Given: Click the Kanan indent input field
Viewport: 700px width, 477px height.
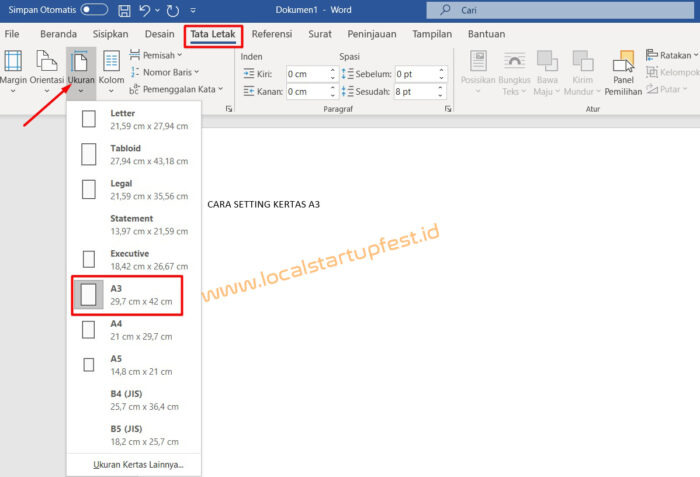Looking at the screenshot, I should click(307, 92).
